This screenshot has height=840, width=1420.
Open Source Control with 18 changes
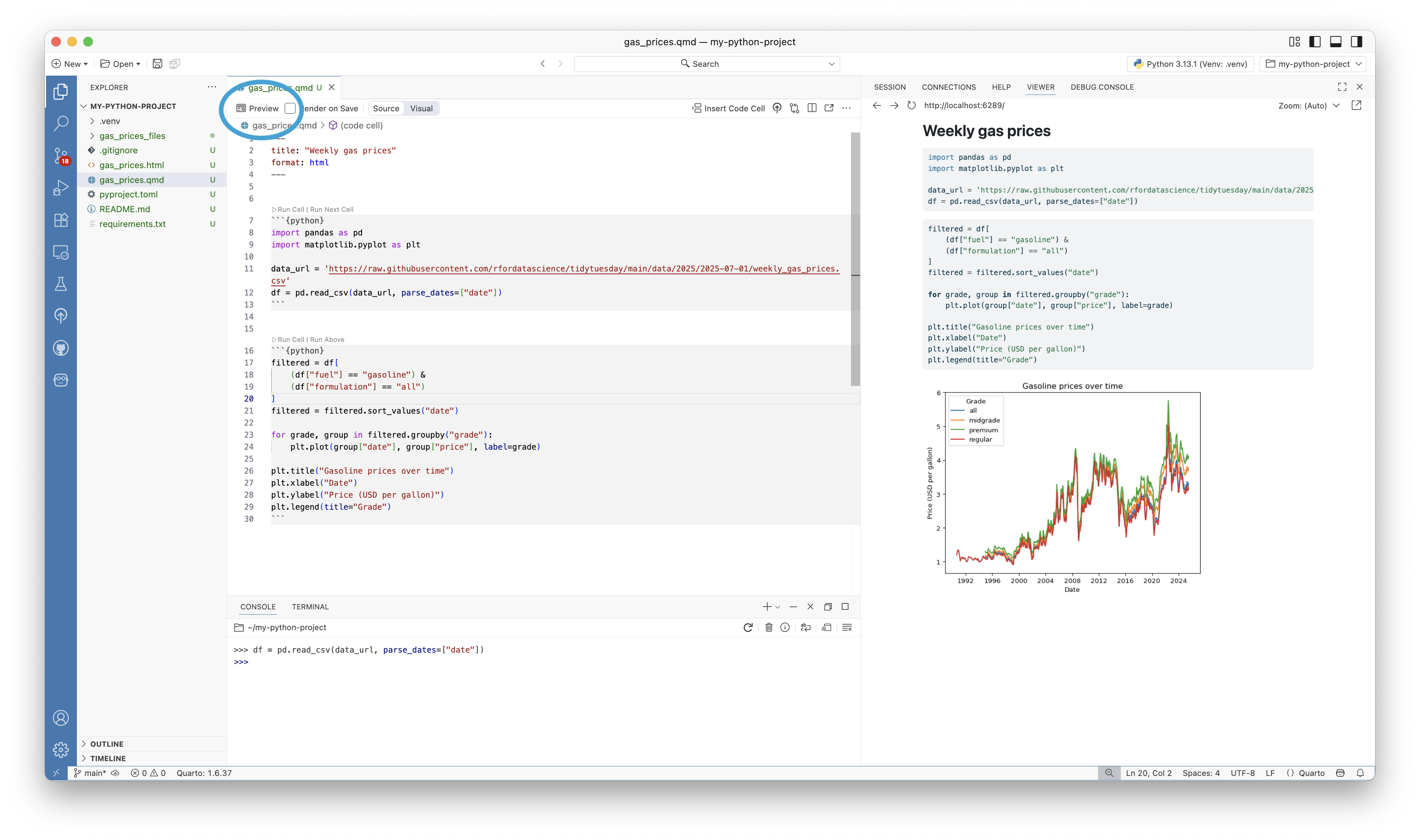coord(60,155)
